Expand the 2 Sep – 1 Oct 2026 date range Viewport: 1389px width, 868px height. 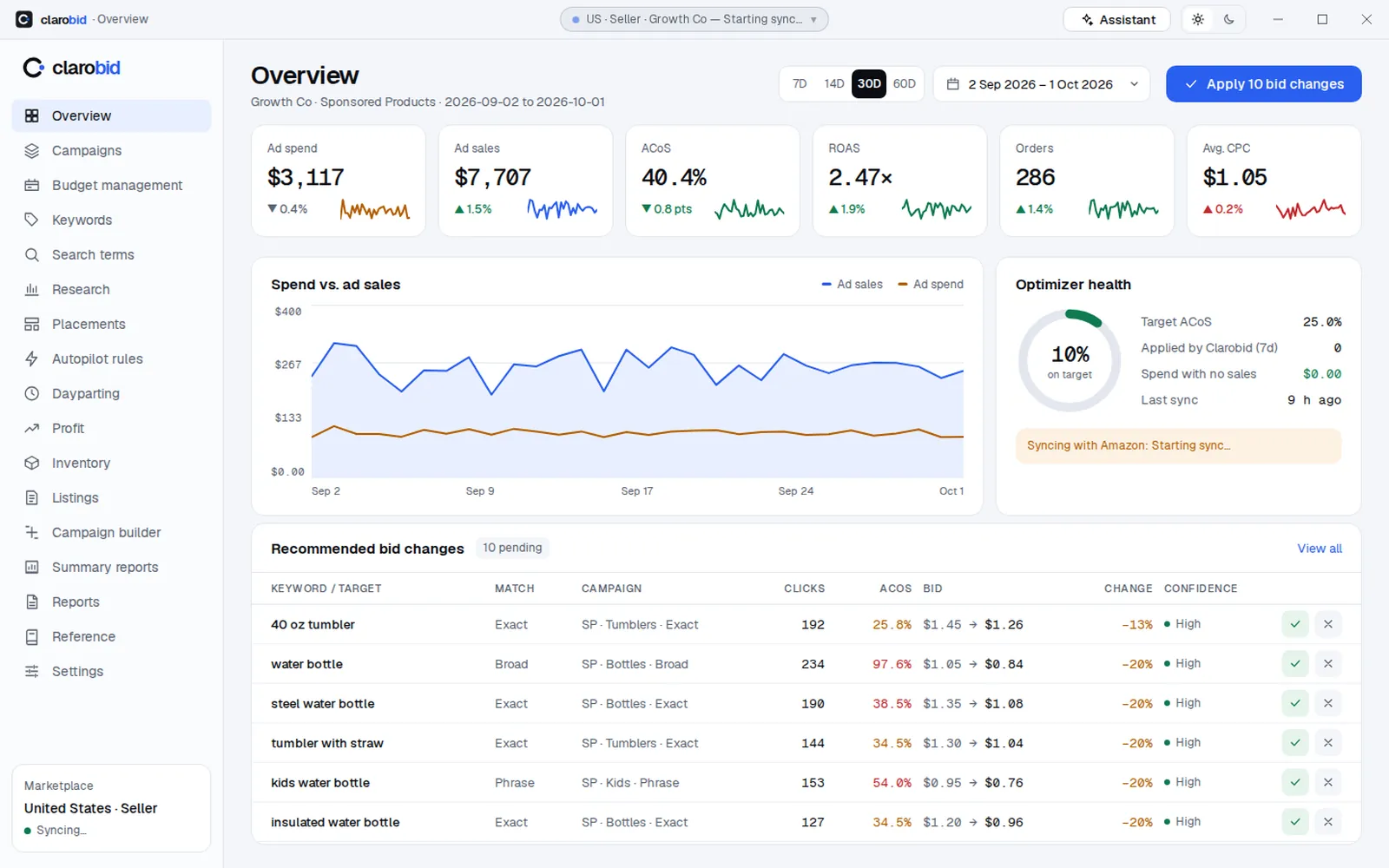point(1042,84)
